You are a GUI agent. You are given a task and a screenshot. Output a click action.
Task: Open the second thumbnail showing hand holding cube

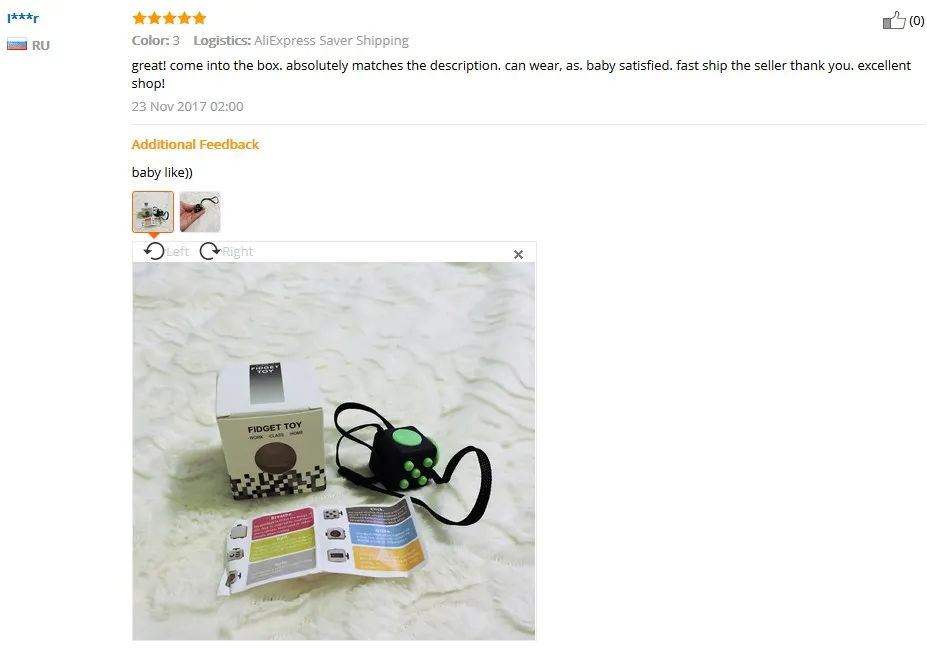tap(200, 212)
